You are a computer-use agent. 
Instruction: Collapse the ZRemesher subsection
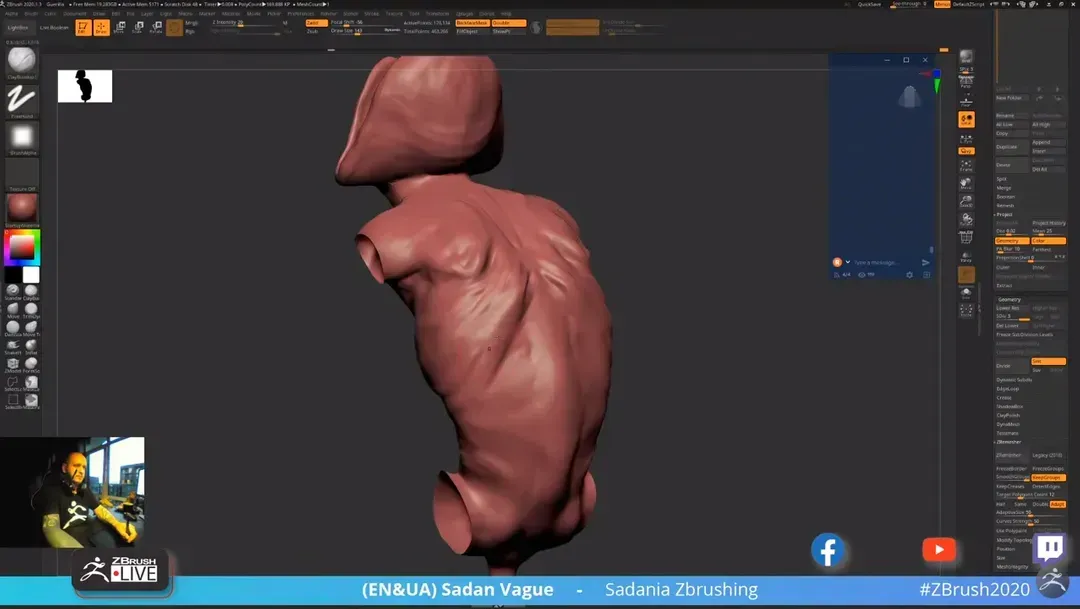1008,441
